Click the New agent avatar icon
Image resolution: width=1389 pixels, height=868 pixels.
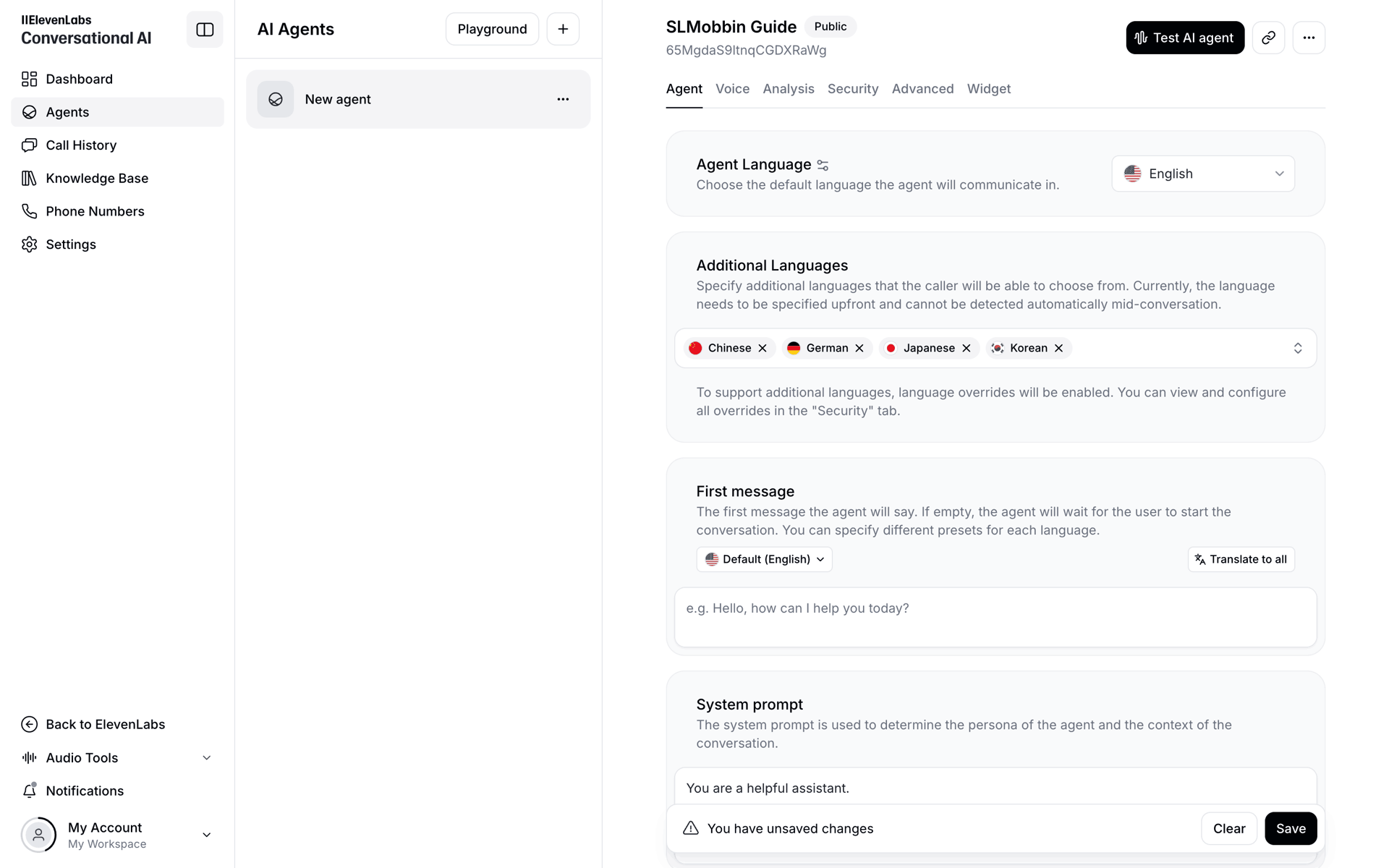276,99
